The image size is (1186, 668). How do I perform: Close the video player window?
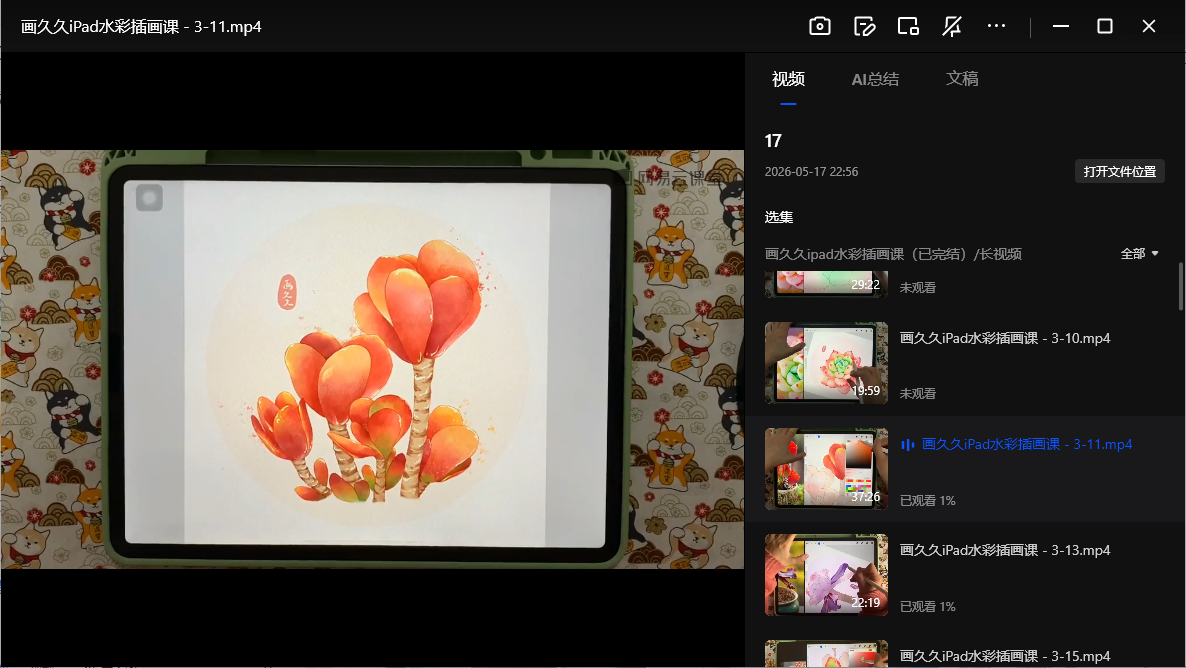pyautogui.click(x=1148, y=26)
